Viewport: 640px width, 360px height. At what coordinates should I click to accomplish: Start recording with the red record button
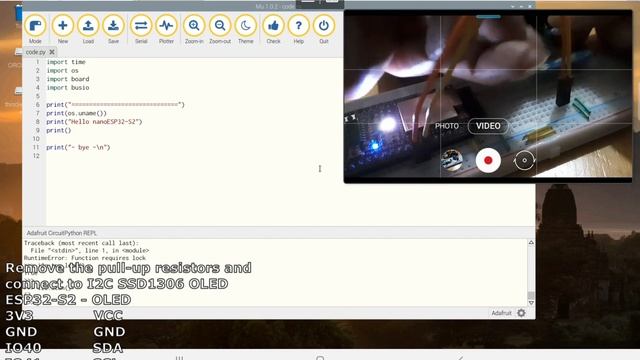(488, 160)
